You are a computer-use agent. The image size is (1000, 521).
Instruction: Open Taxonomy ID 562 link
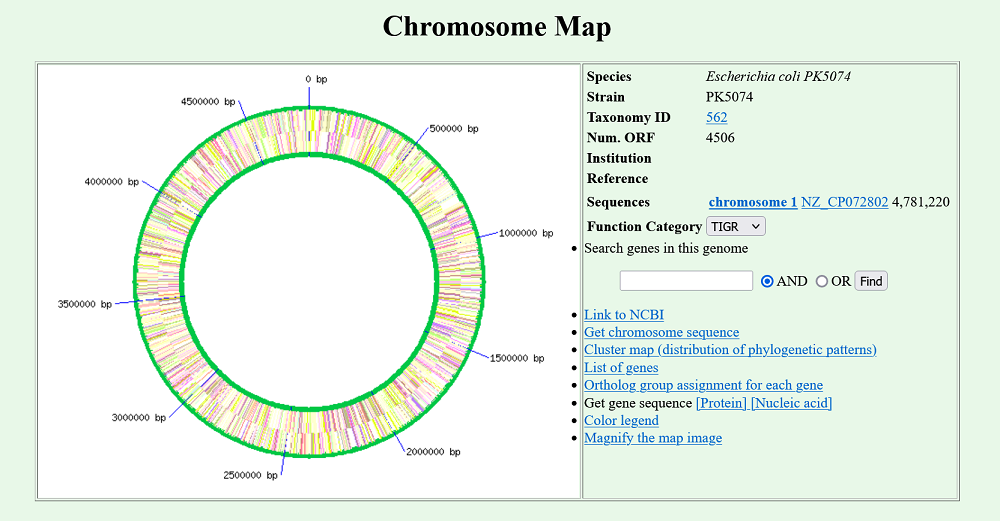tap(716, 117)
